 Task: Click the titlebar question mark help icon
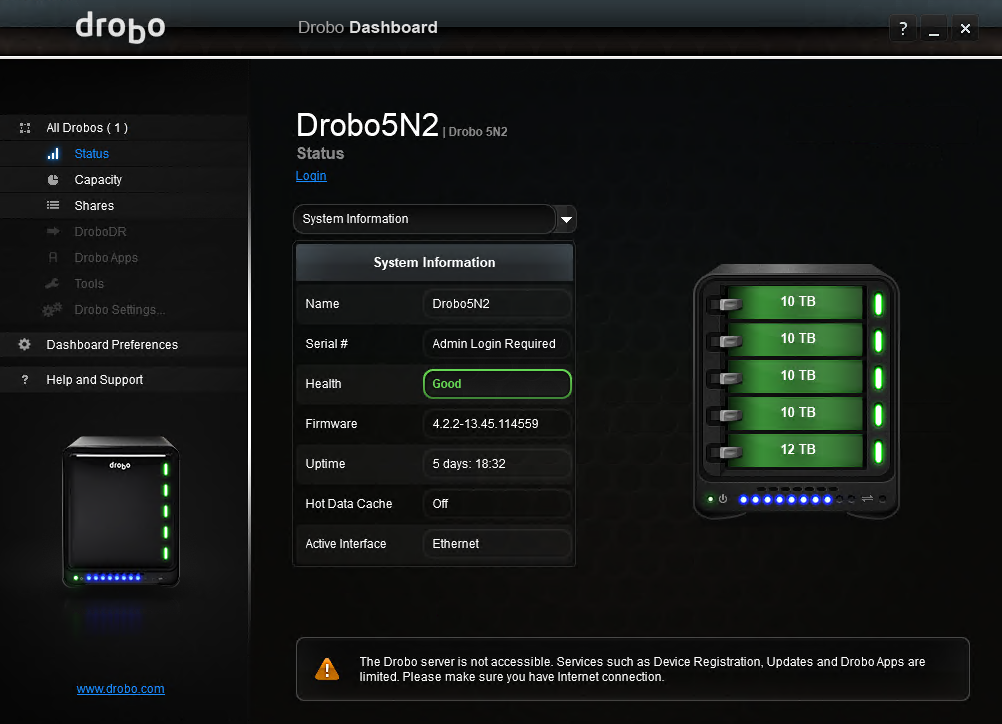tap(902, 28)
